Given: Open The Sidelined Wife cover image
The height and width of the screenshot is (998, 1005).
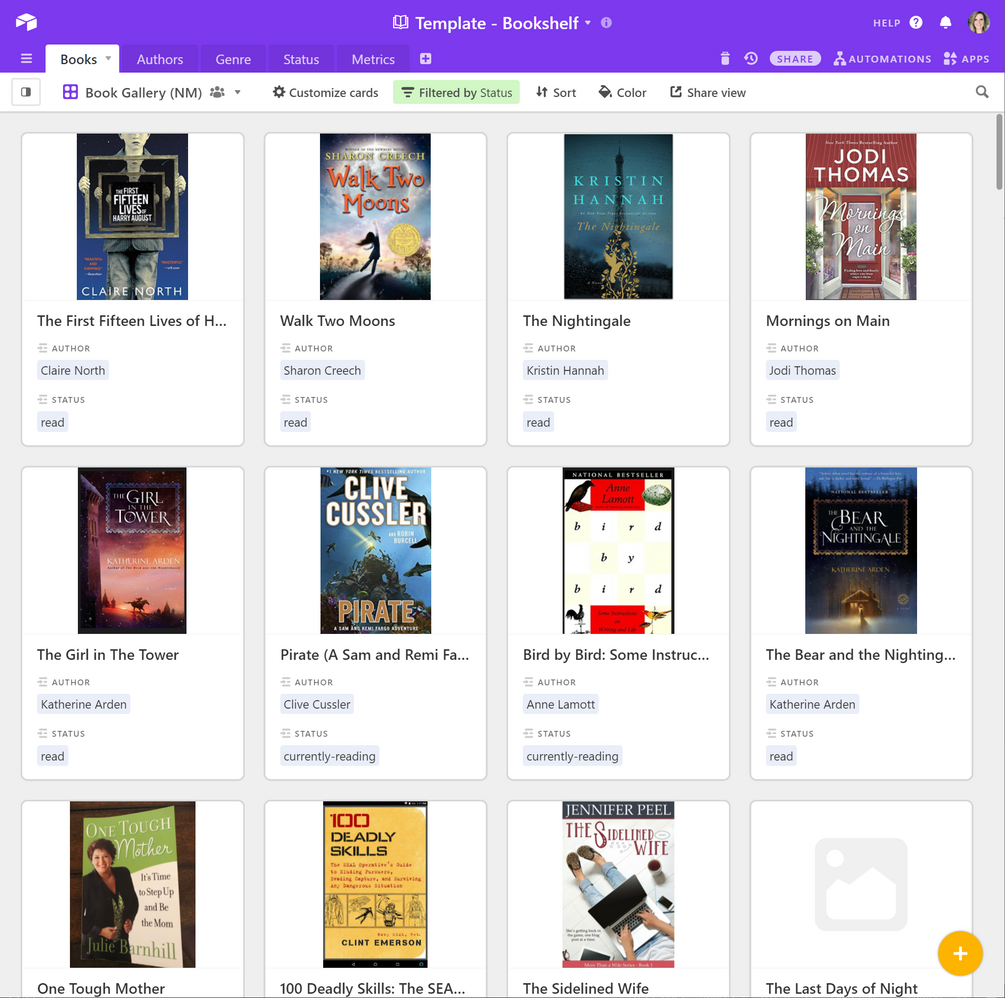Looking at the screenshot, I should pos(619,885).
